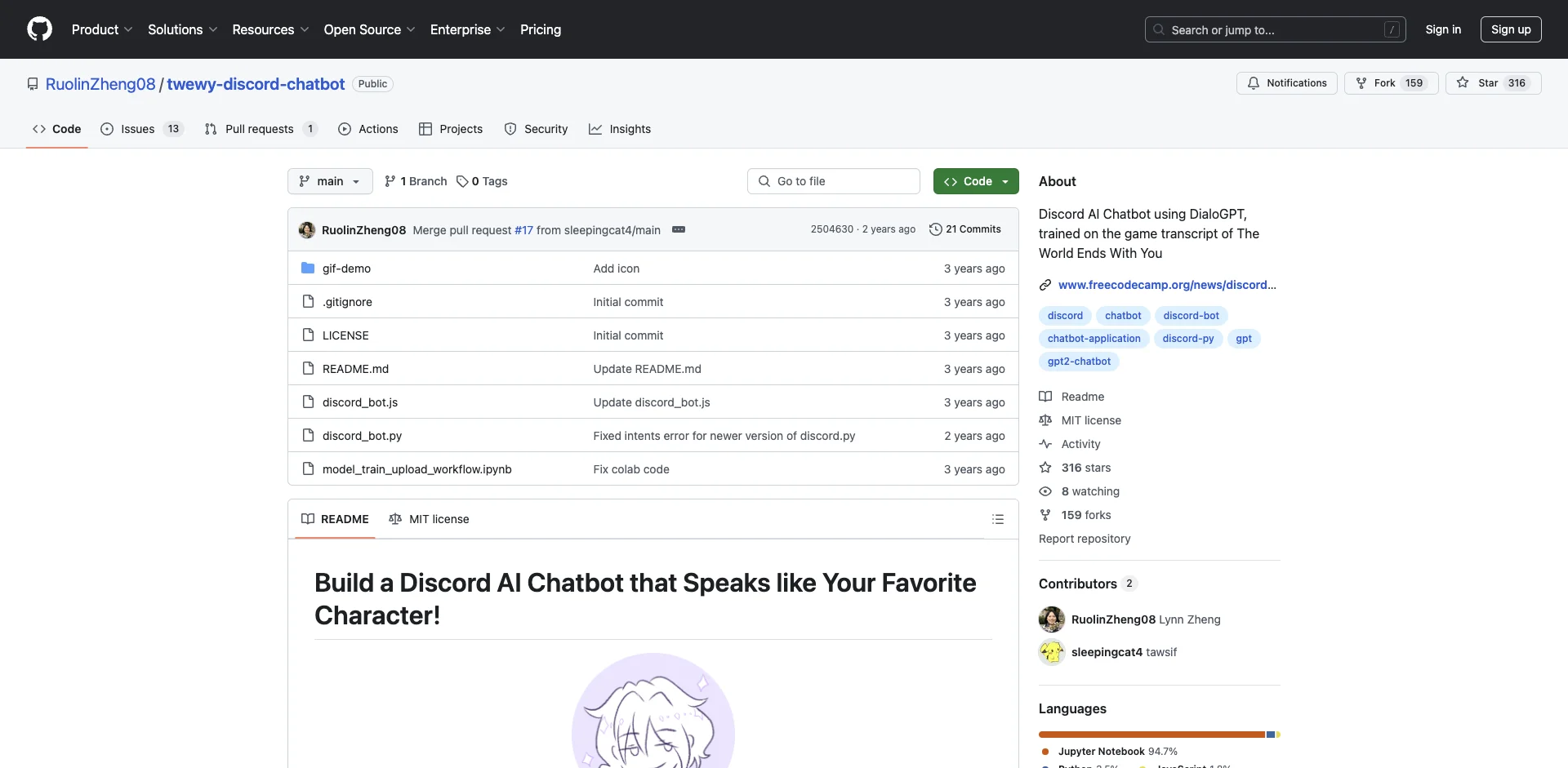Click the discord_bot.js file icon

(308, 402)
